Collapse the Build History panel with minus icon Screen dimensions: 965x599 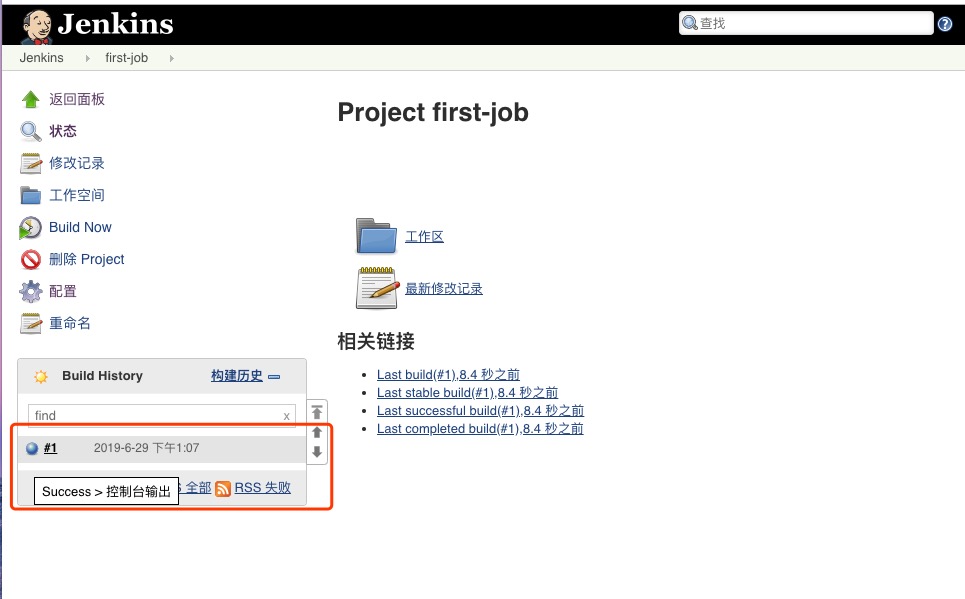[274, 377]
